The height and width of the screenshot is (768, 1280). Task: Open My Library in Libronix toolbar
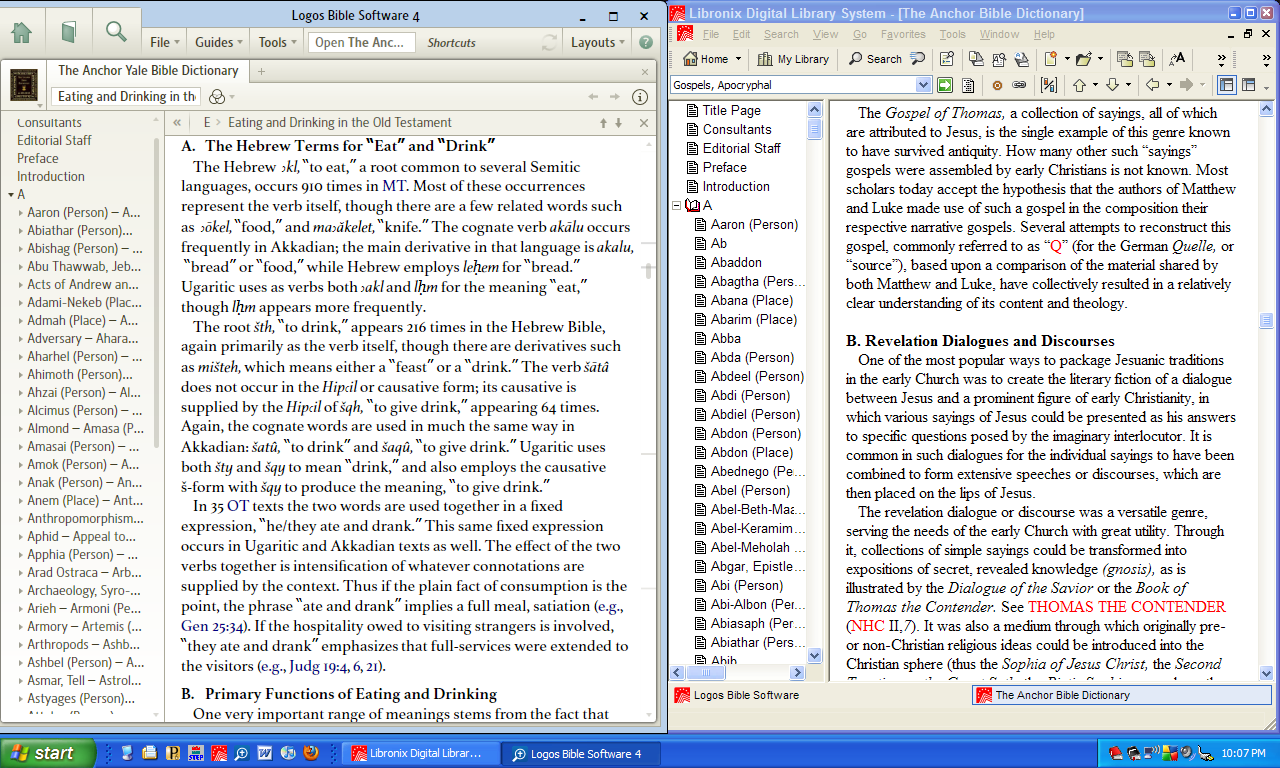pyautogui.click(x=793, y=59)
